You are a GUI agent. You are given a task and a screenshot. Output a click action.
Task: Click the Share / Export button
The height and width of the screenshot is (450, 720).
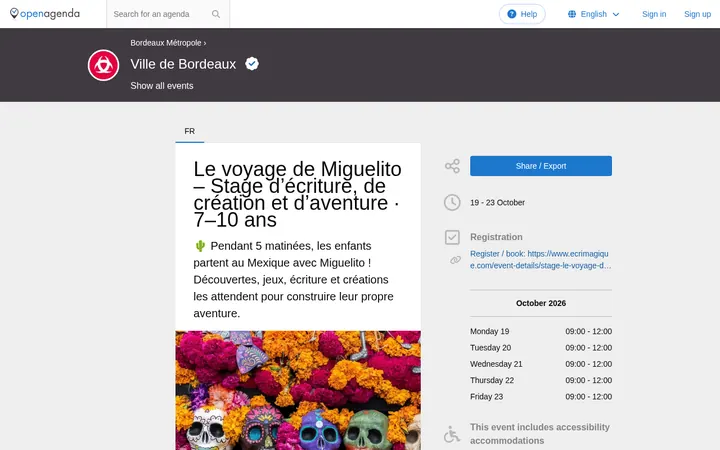(540, 166)
